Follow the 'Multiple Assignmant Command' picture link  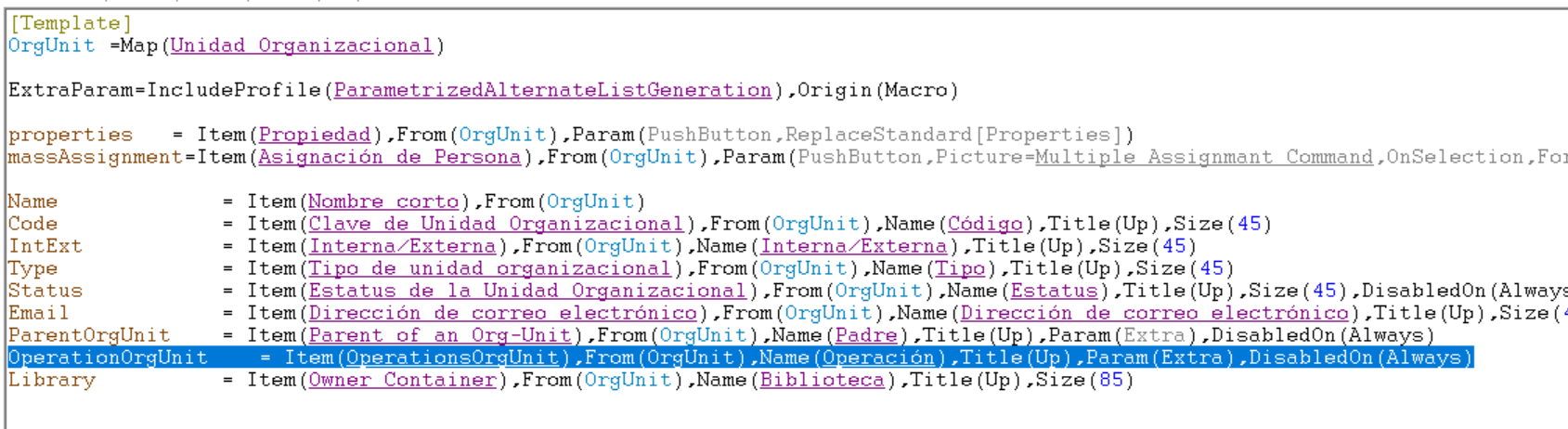1204,157
